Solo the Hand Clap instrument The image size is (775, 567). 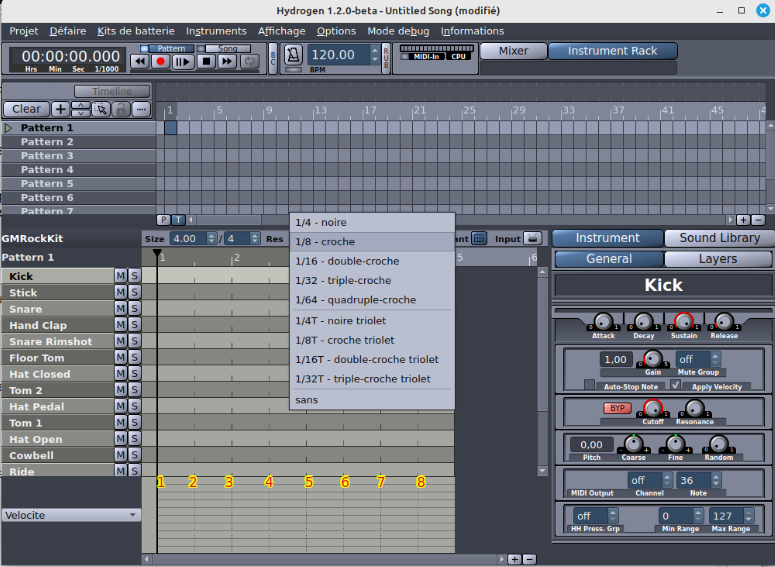tap(134, 325)
